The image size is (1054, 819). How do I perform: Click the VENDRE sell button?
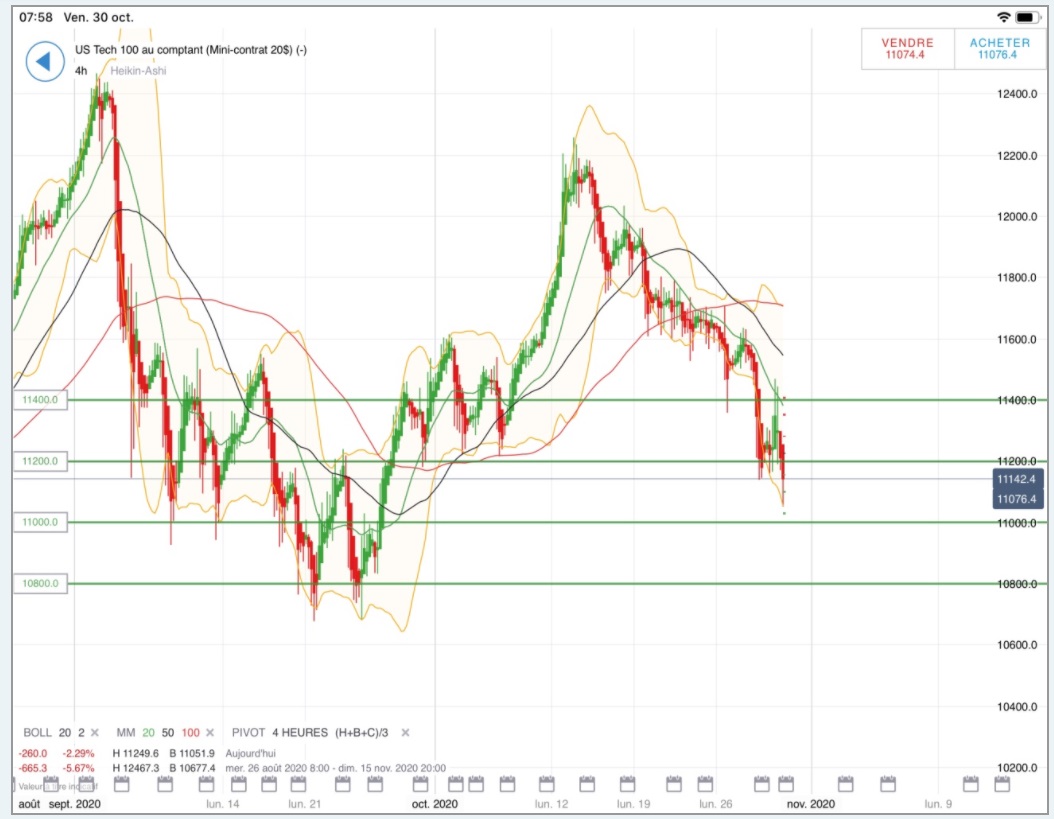click(x=907, y=48)
